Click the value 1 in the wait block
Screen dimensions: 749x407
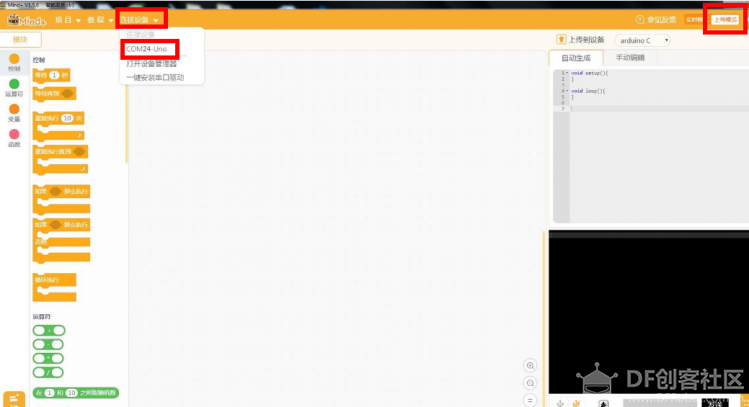[54, 75]
